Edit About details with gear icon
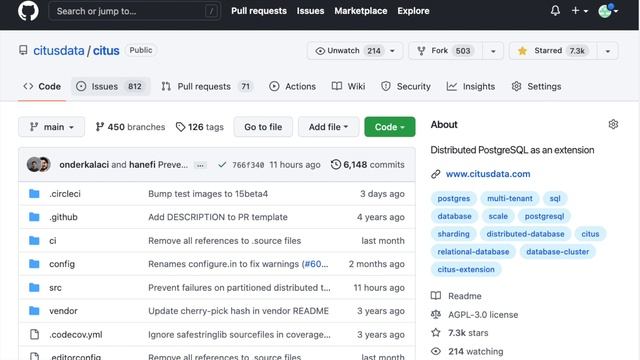Image resolution: width=640 pixels, height=360 pixels. [613, 124]
